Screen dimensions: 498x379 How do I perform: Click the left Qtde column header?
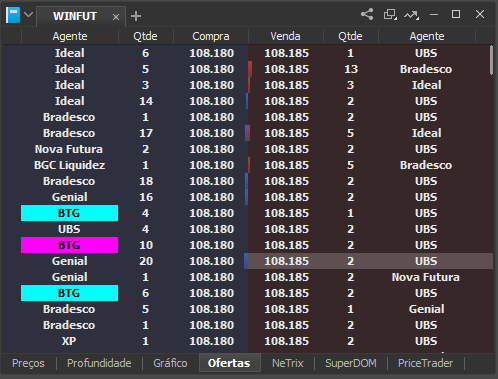pos(145,36)
